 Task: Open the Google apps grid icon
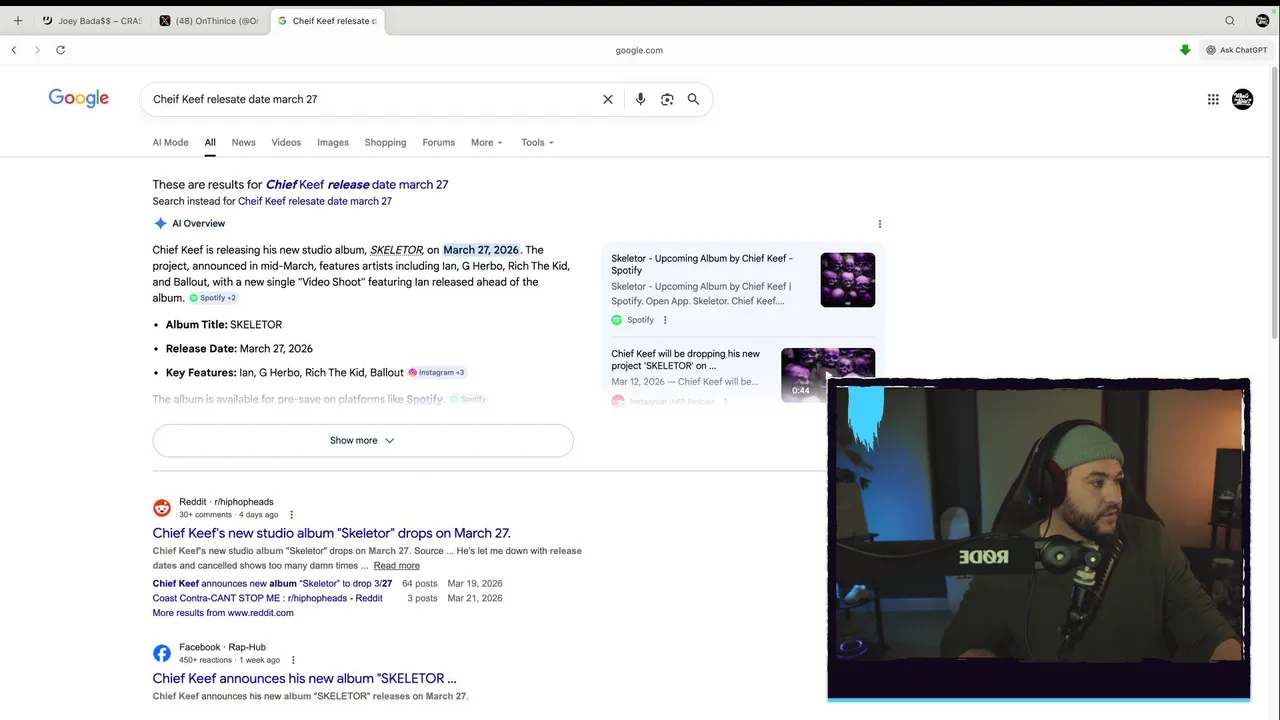click(x=1213, y=99)
